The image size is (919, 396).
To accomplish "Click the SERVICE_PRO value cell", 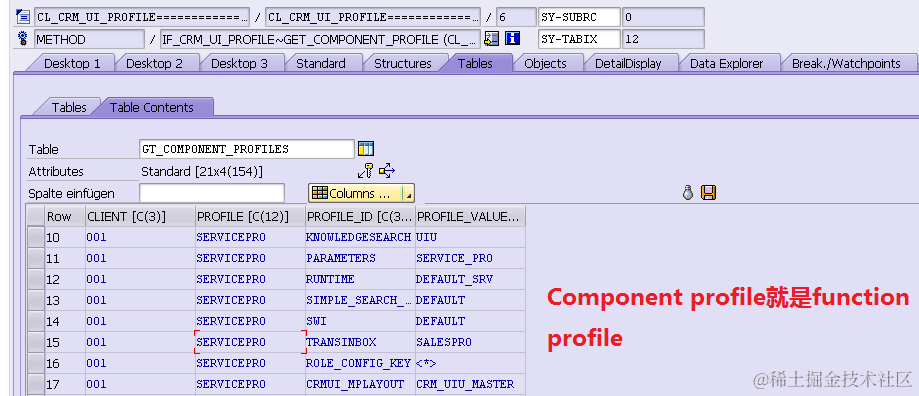I will click(470, 258).
